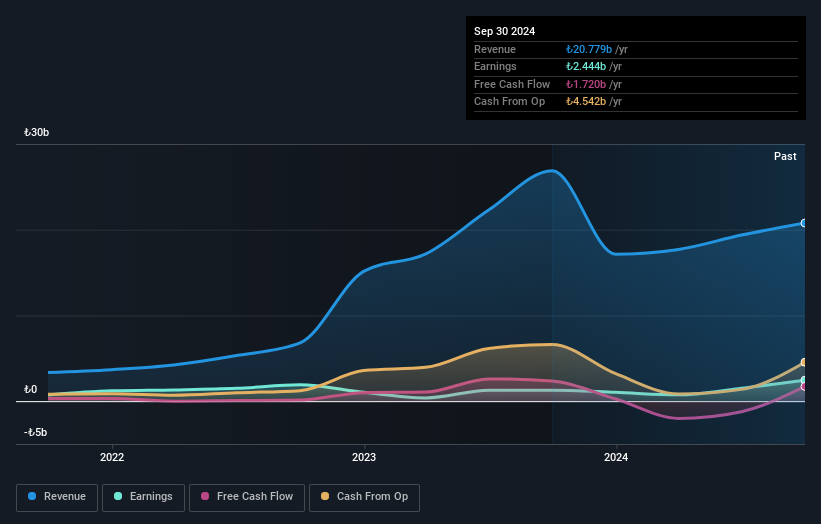821x524 pixels.
Task: Click the Free Cash Flow label in tooltip
Action: (x=512, y=84)
